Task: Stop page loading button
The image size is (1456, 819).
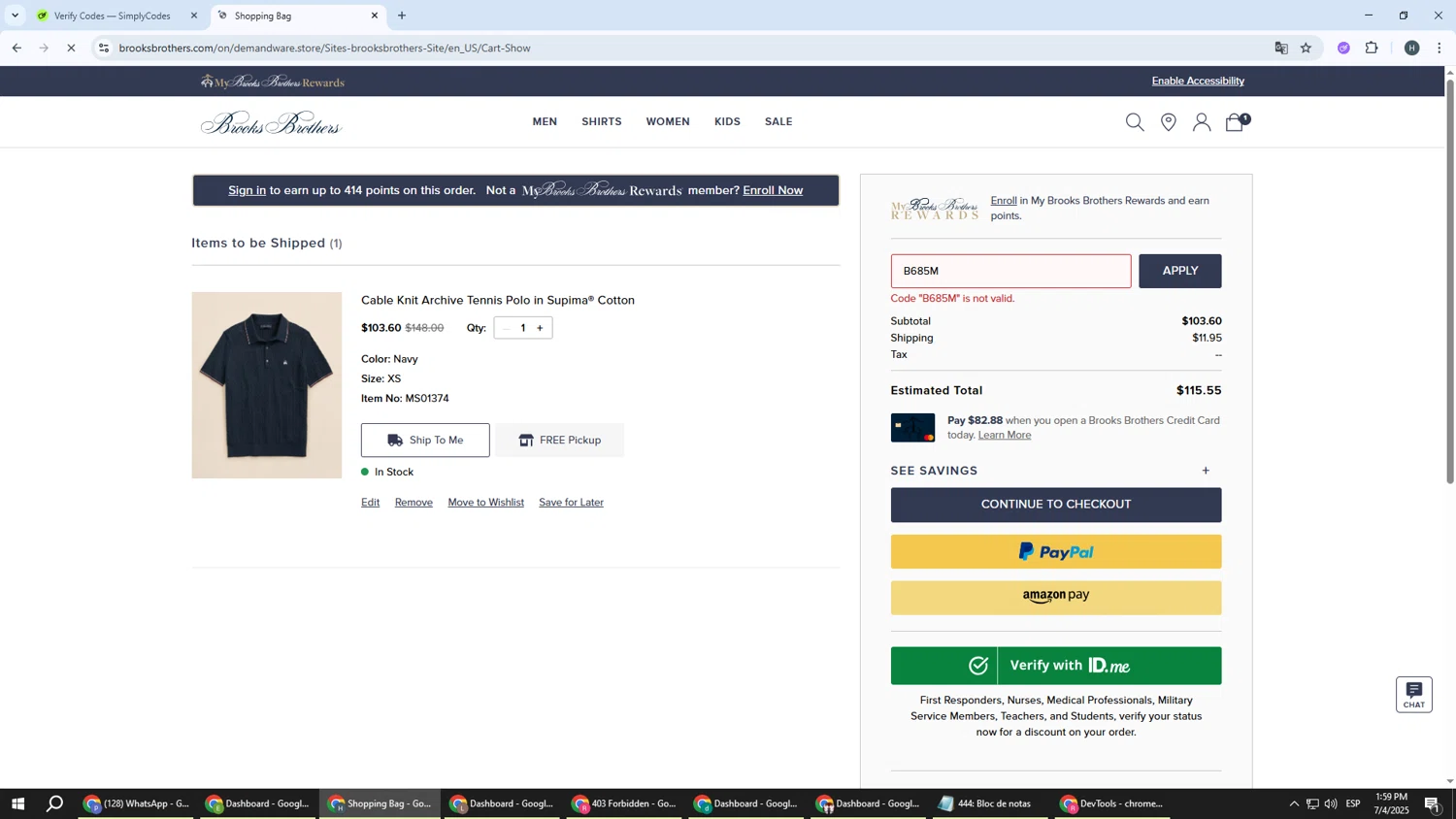Action: [71, 48]
